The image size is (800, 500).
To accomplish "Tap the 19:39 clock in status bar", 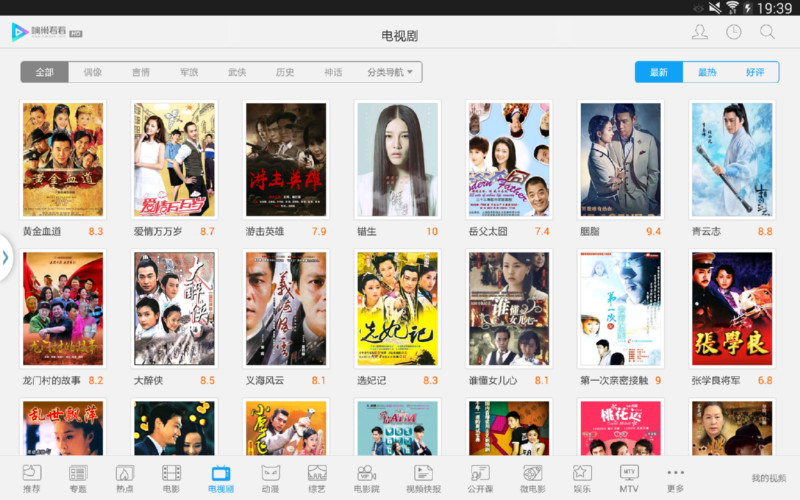I will [x=774, y=8].
